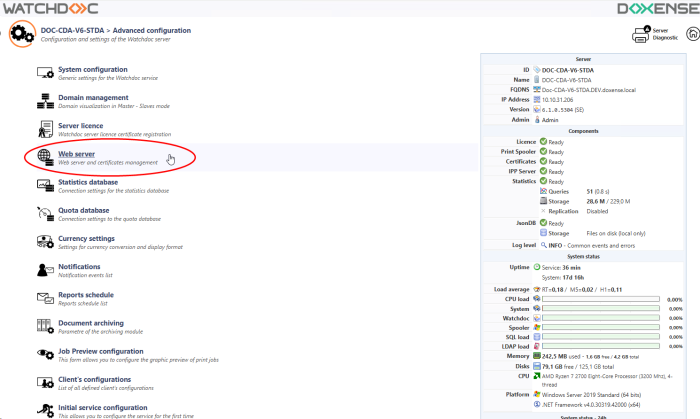Click the Currency settings icon
The width and height of the screenshot is (700, 419).
tap(44, 242)
